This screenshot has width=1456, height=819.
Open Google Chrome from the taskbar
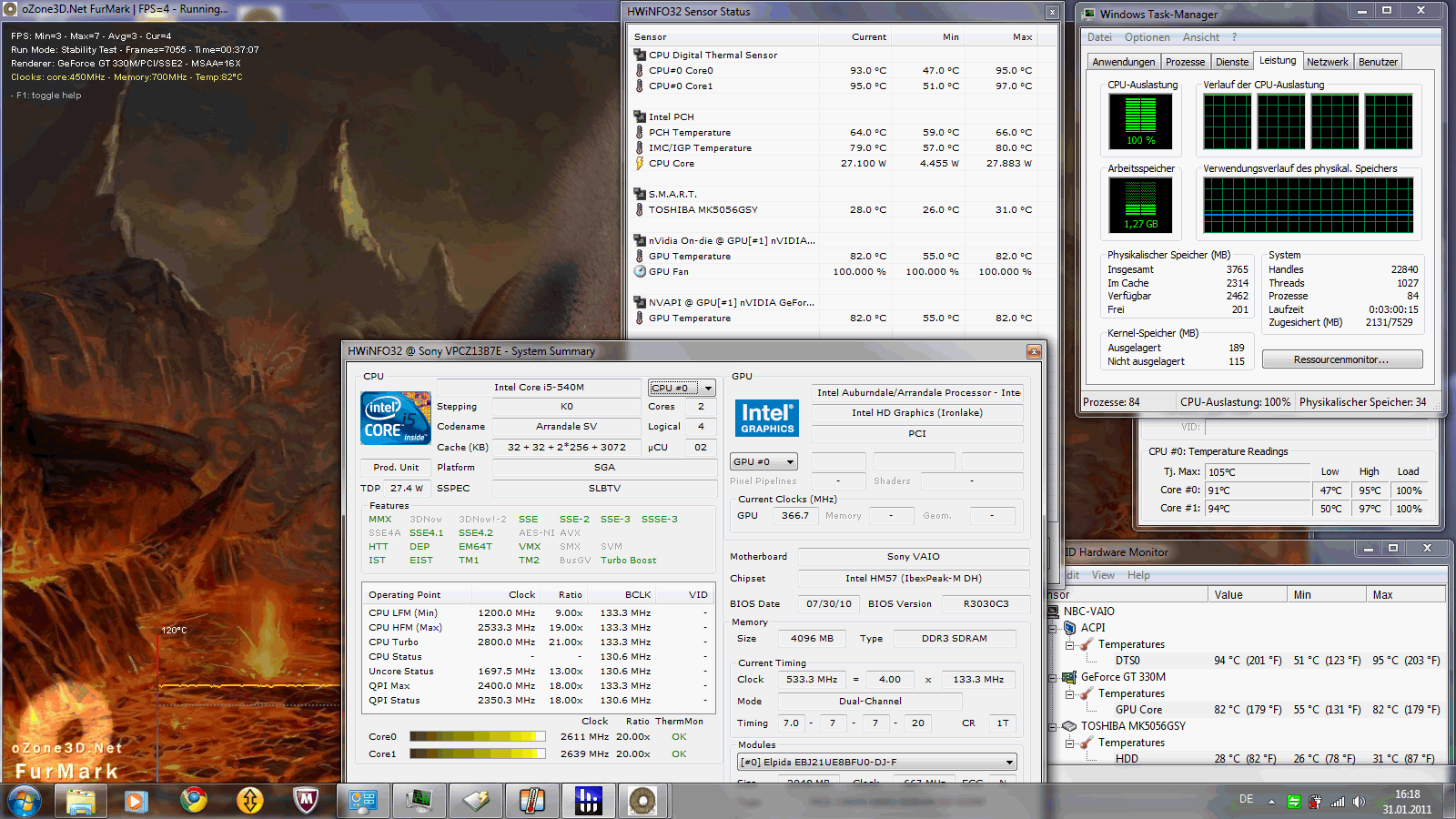pyautogui.click(x=193, y=802)
